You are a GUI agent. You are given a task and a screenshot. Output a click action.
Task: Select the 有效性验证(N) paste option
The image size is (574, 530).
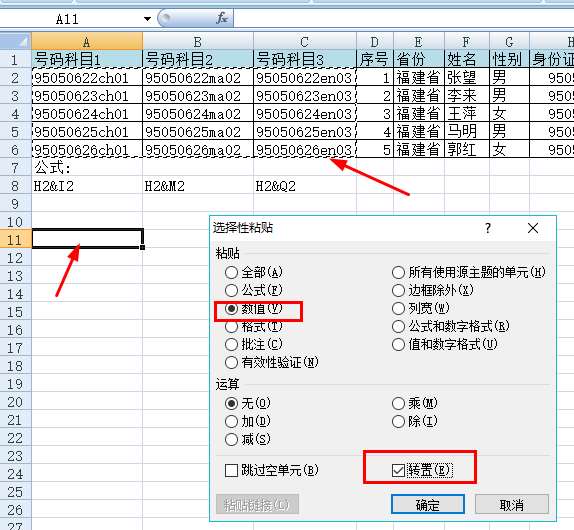(x=272, y=362)
